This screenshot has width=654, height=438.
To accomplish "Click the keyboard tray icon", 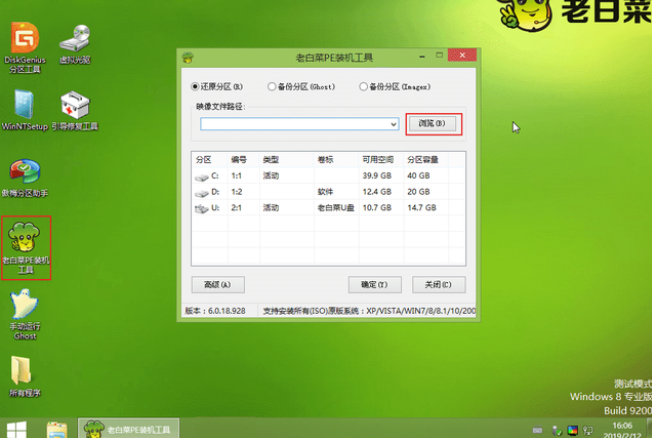I will tap(538, 430).
